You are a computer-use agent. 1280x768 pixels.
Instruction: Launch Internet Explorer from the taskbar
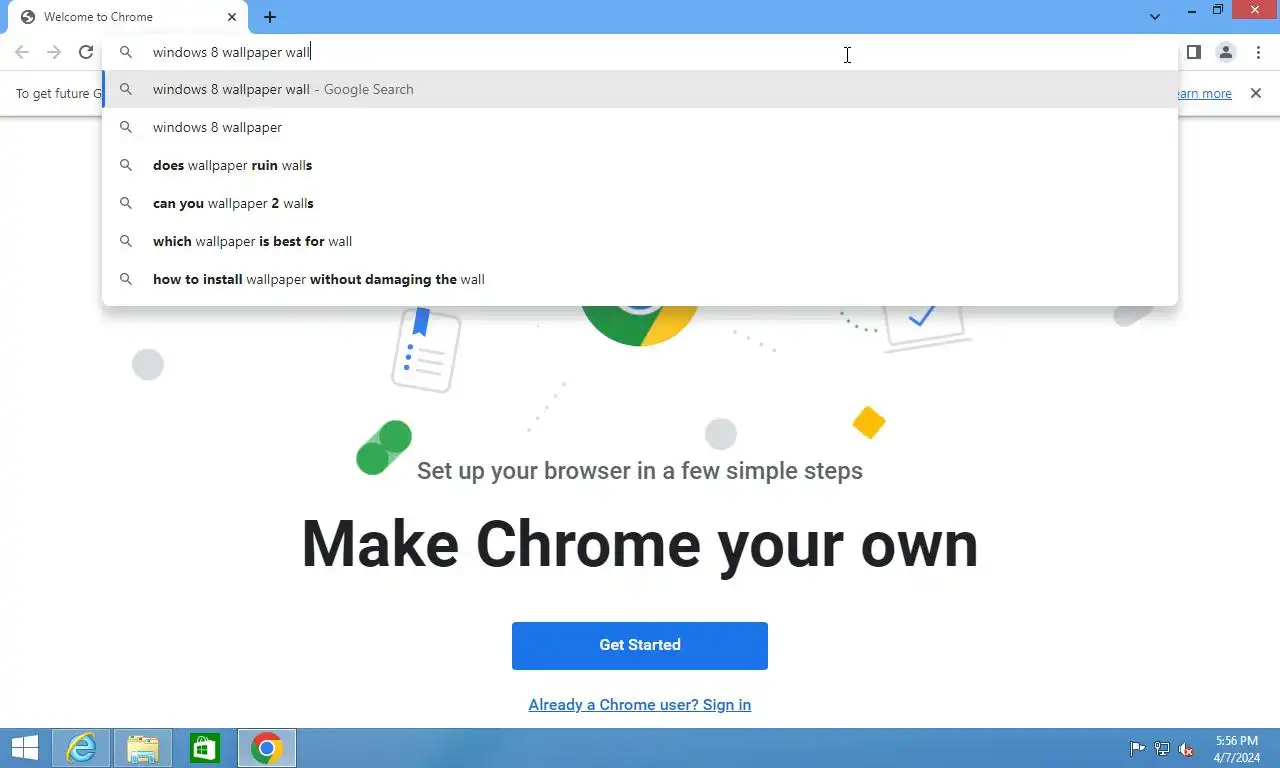click(x=81, y=748)
